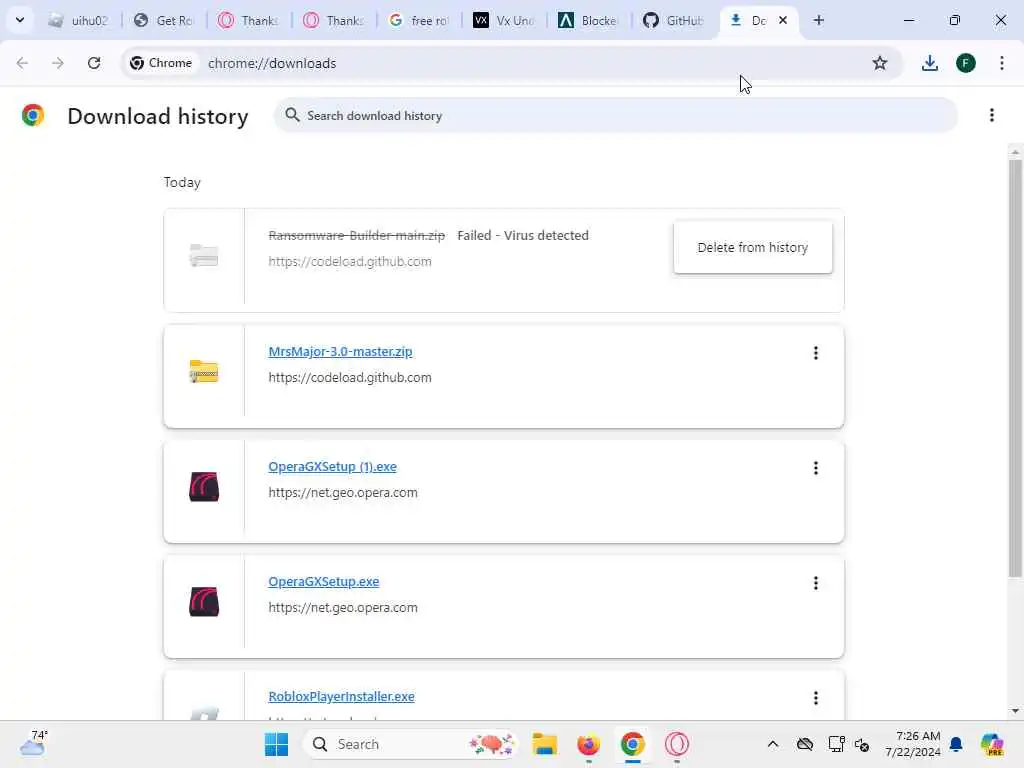1024x768 pixels.
Task: Open the OperaGXSetup.exe link
Action: (x=324, y=581)
